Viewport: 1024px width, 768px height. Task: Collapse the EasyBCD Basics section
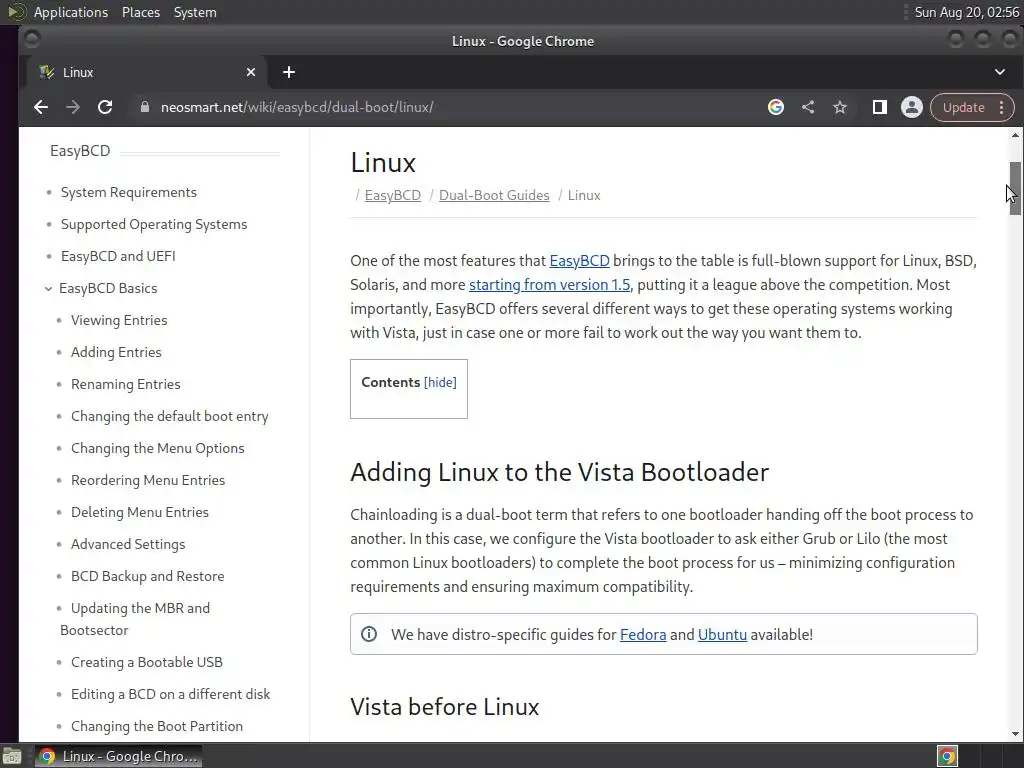pos(48,288)
